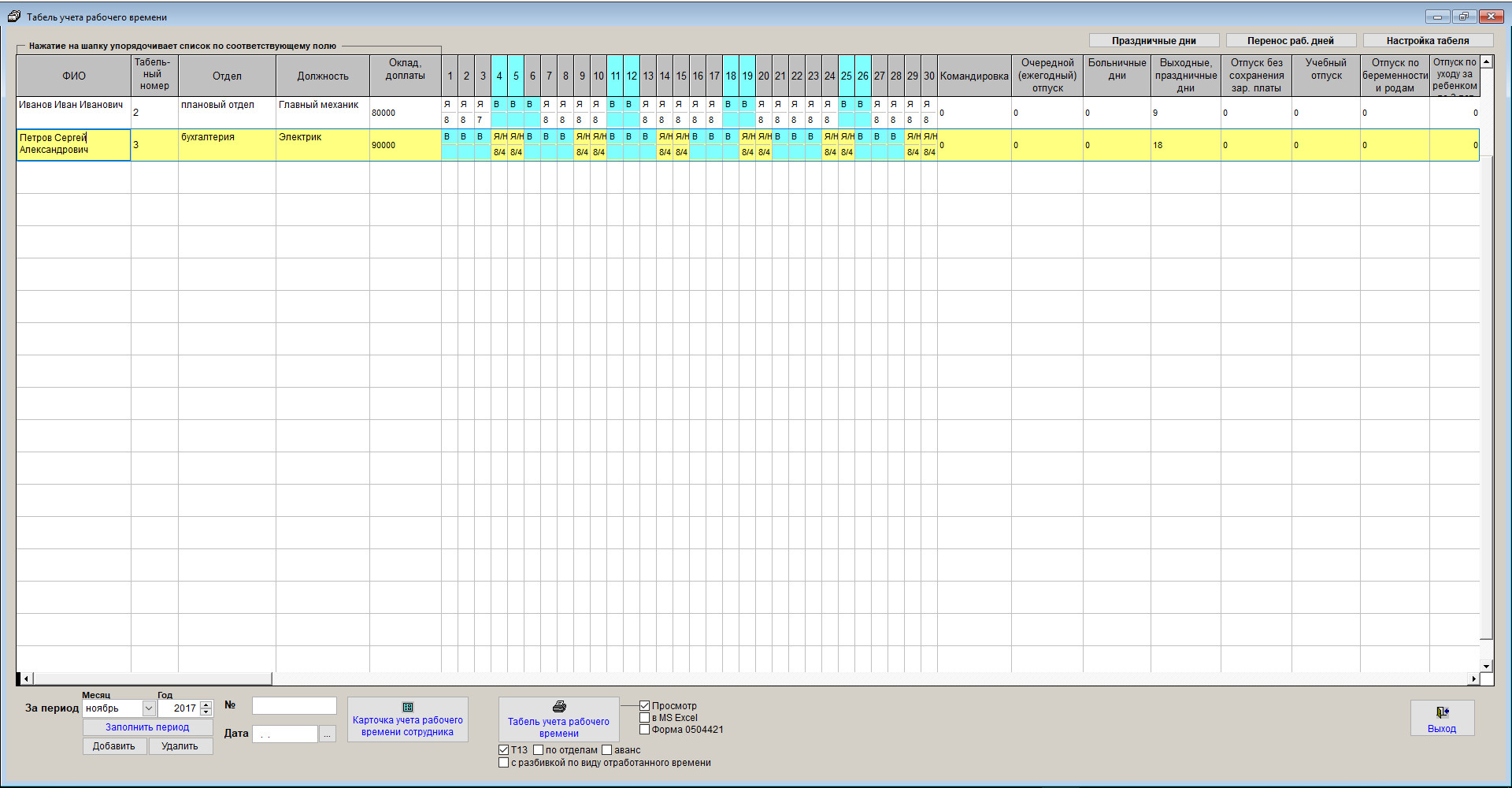Click the Отпуск без сохранения зар. платы header
This screenshot has width=1512, height=788.
pos(1257,76)
